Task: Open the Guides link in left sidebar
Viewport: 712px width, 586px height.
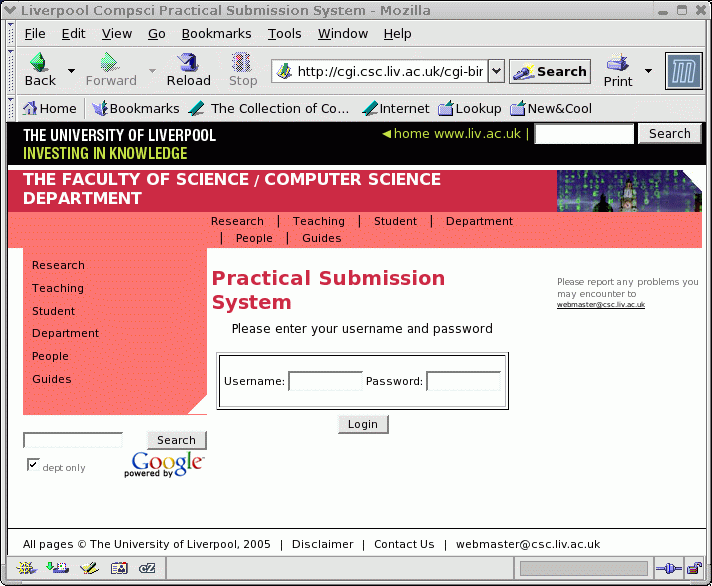Action: pyautogui.click(x=52, y=379)
